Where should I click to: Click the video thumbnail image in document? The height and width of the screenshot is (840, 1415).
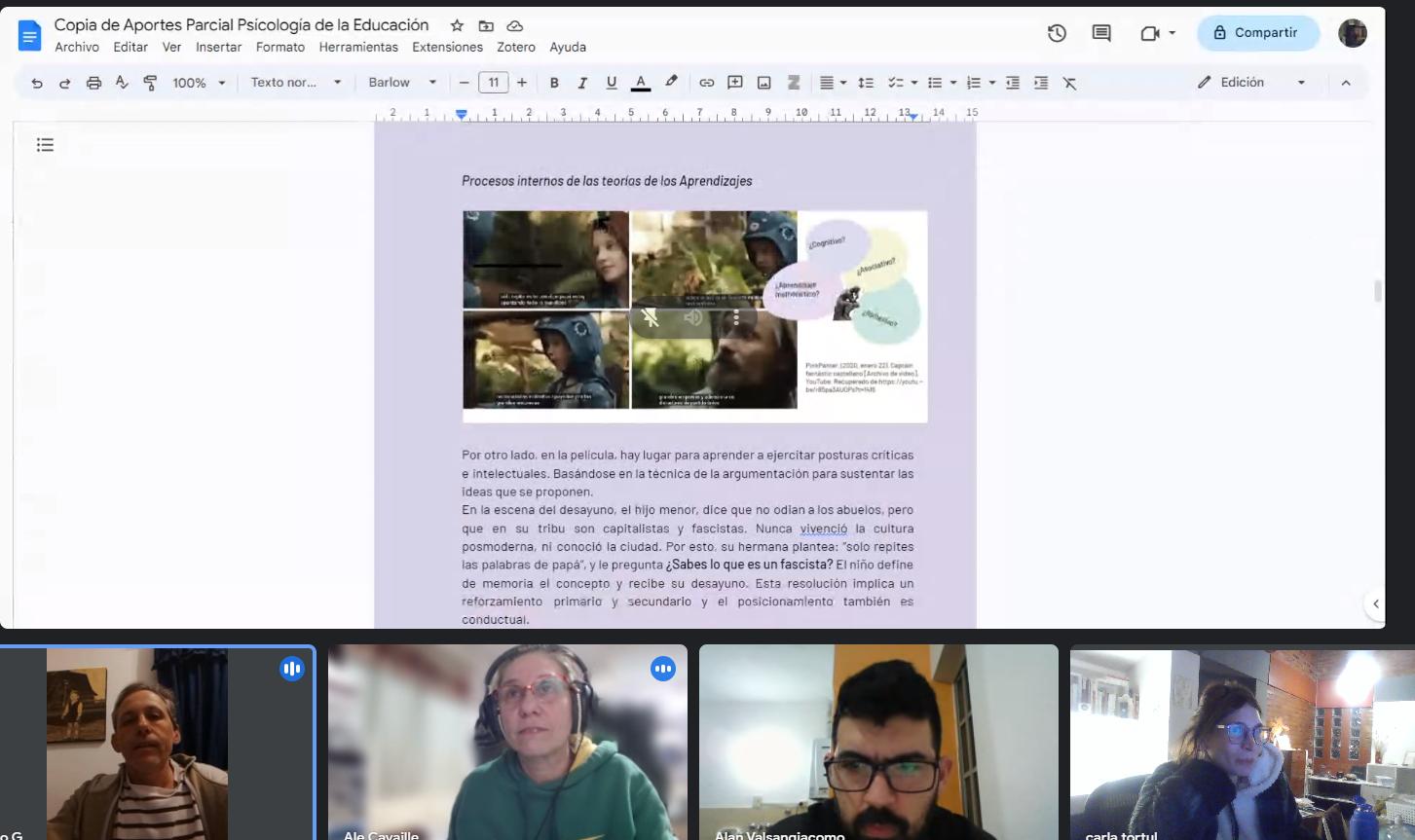(695, 316)
